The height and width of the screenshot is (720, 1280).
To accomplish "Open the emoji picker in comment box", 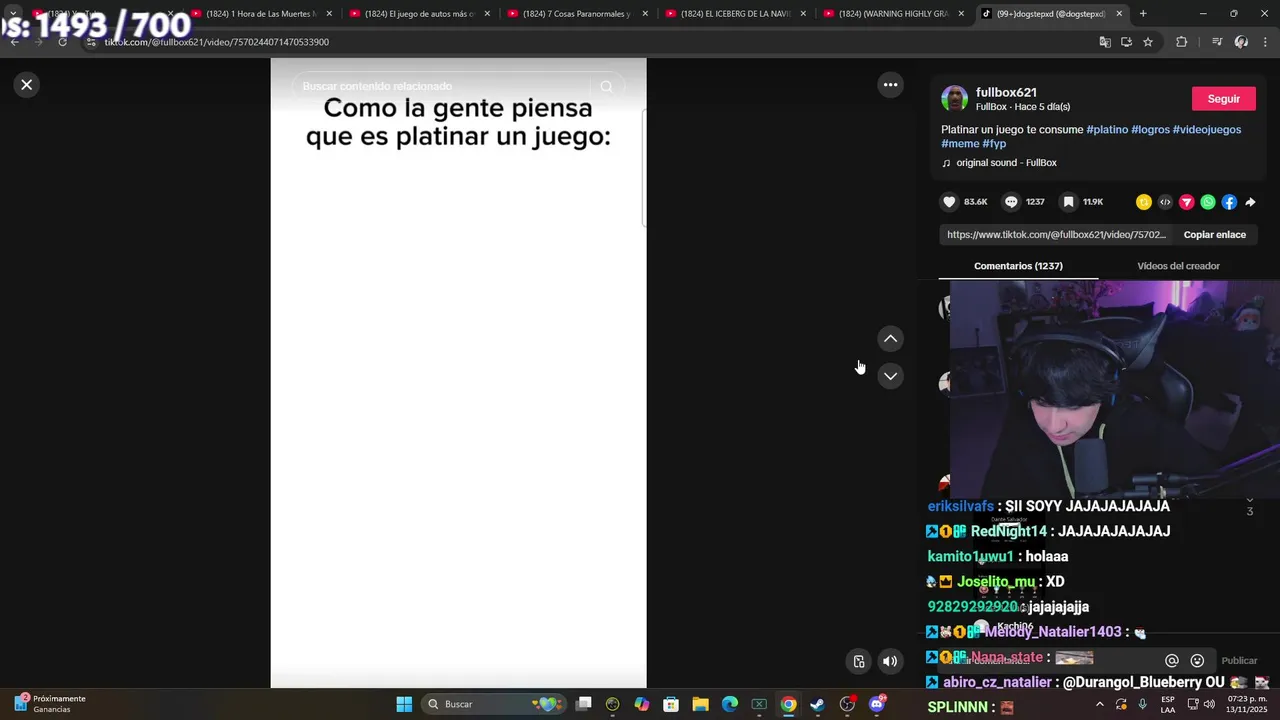I will pos(1197,661).
